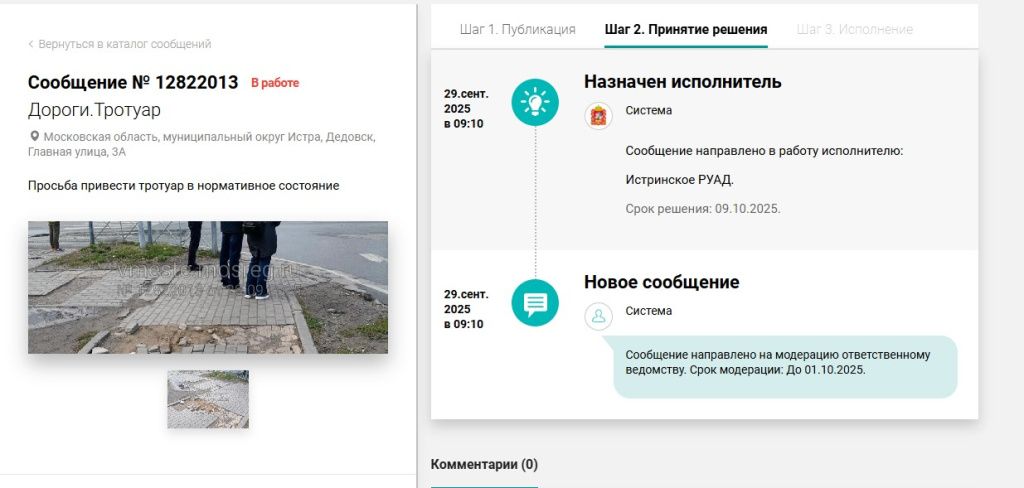Click 'Сообщение № 12822013' title

coord(132,83)
